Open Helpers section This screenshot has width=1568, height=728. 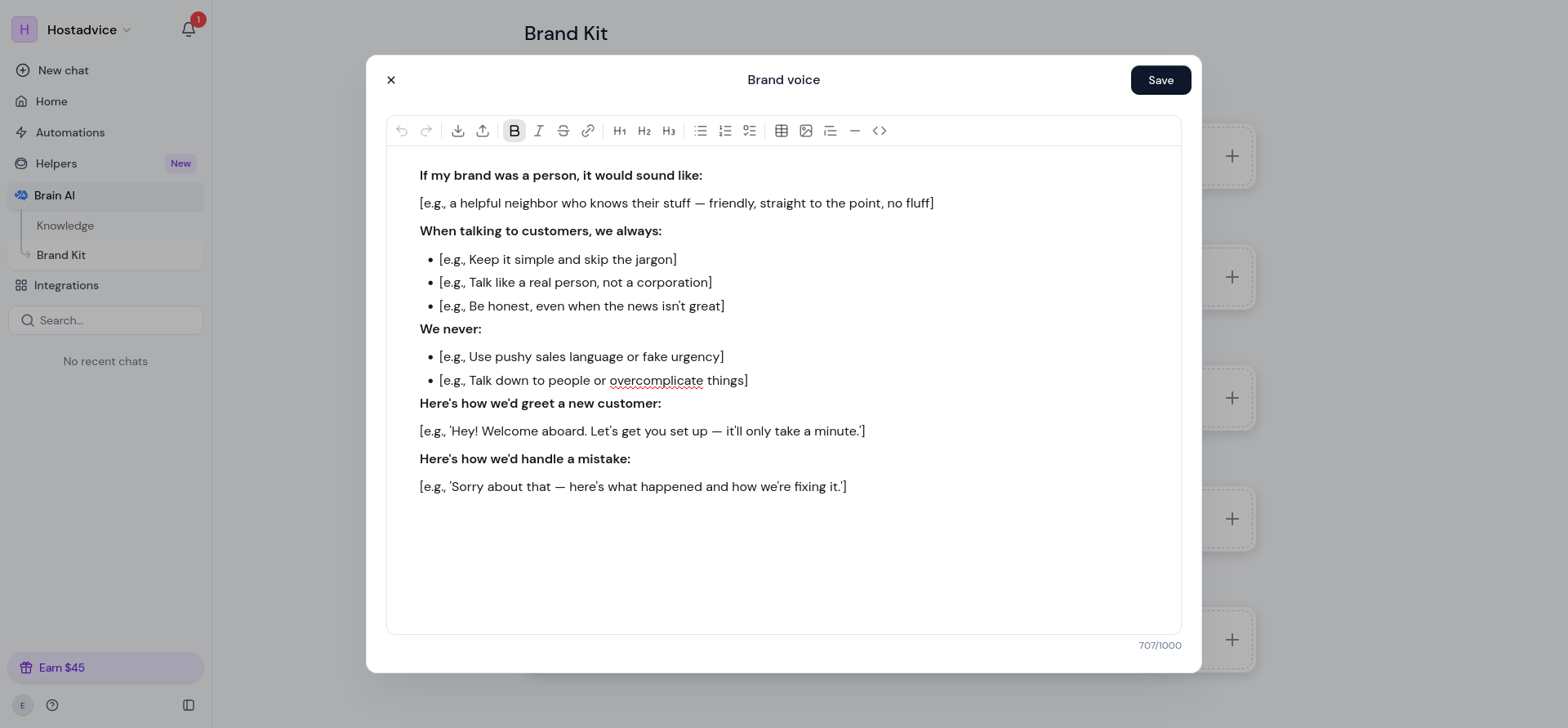coord(105,163)
